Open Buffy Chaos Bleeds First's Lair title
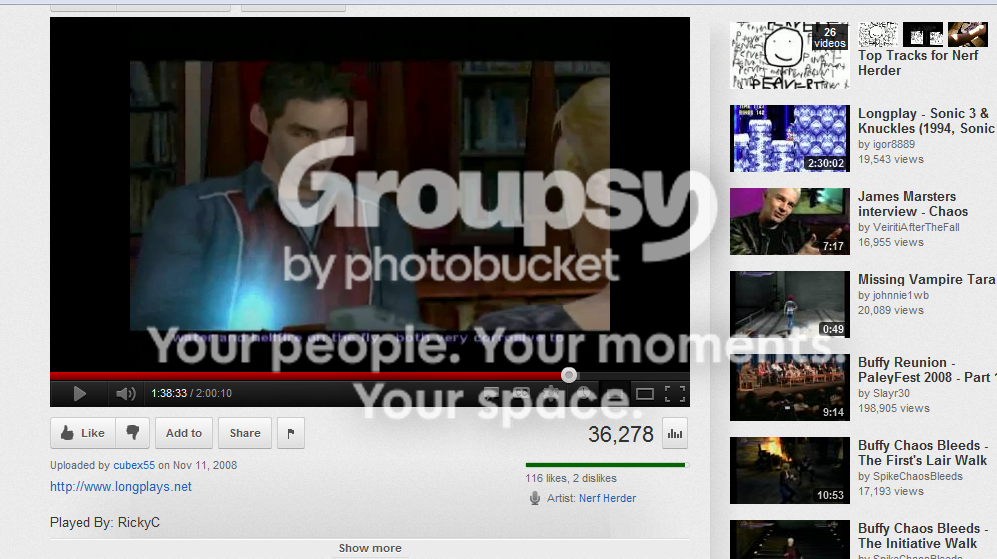 click(923, 453)
